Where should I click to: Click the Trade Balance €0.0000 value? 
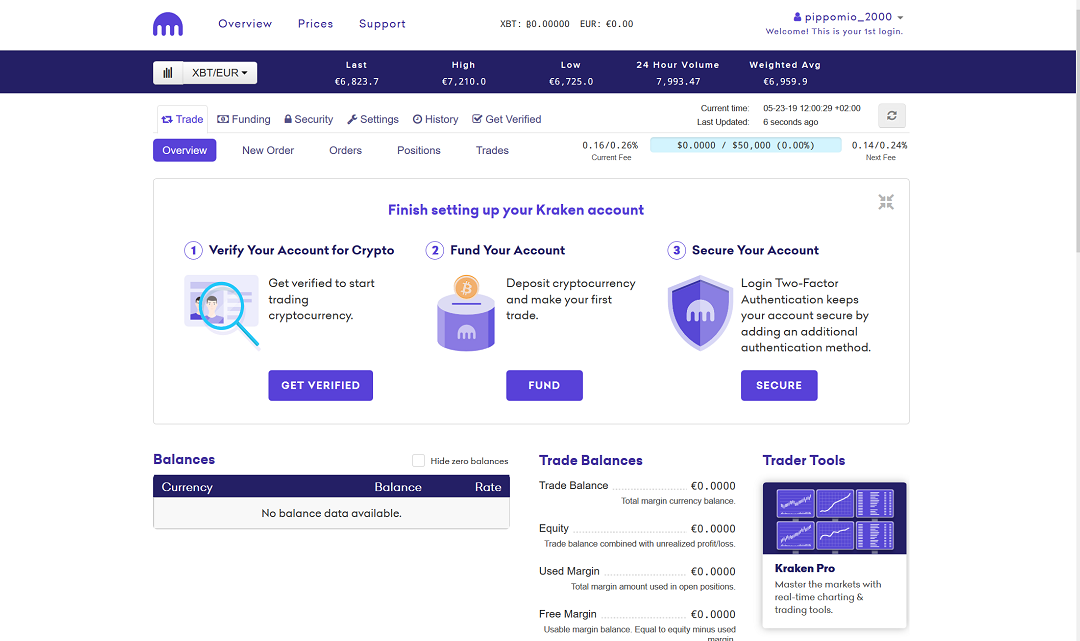pos(713,486)
